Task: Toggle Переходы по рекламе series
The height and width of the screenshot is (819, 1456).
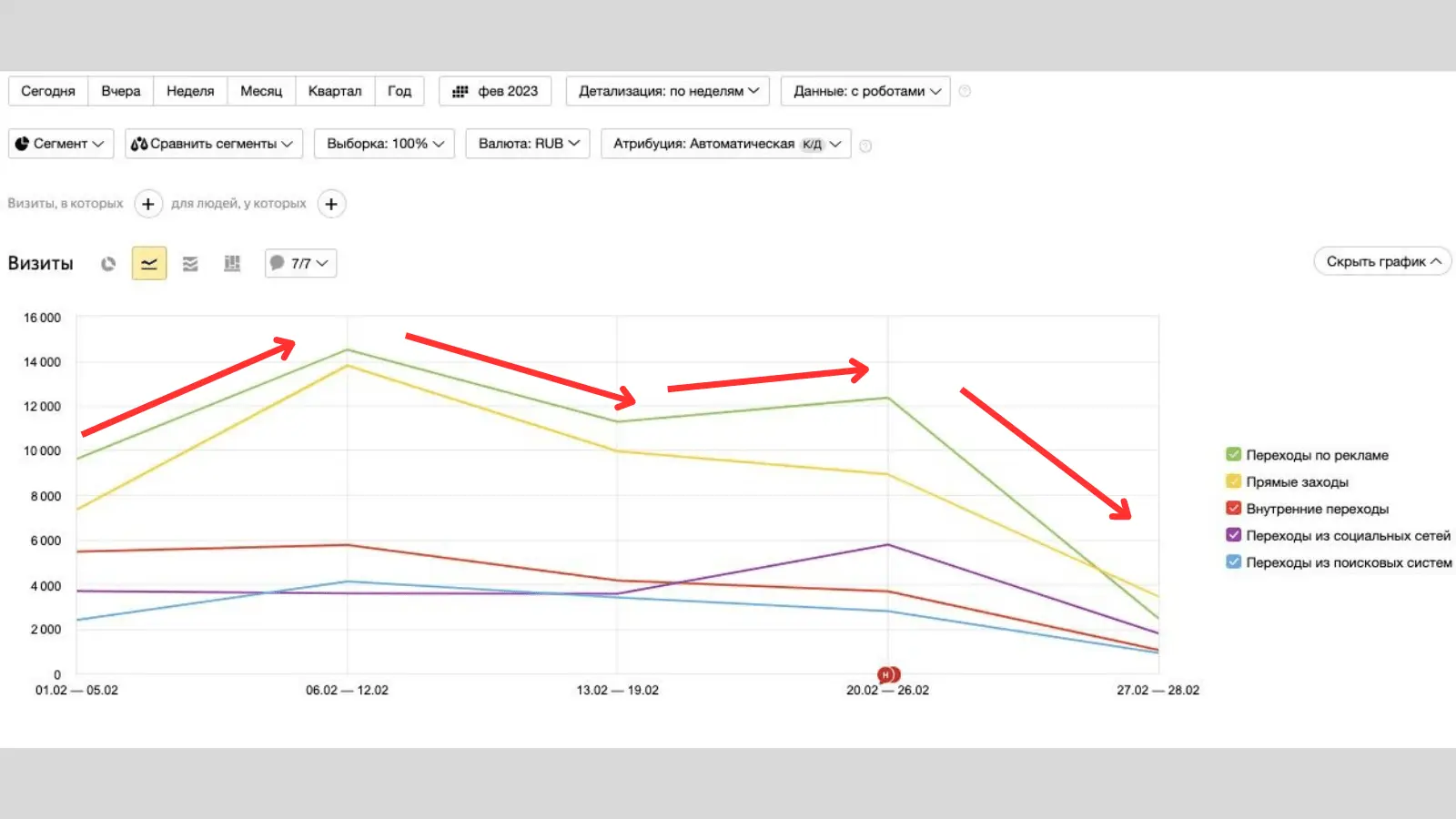Action: pos(1234,454)
